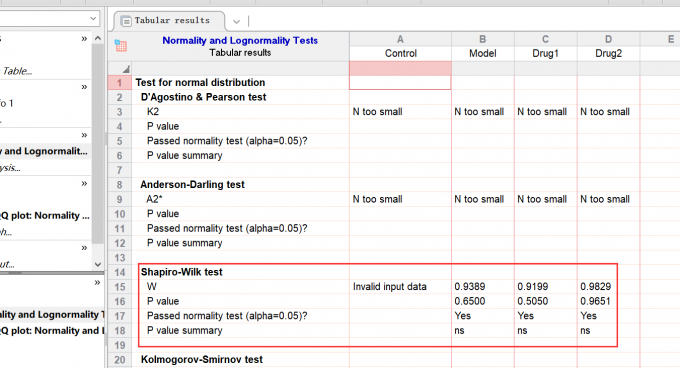Select the Model column header

[x=483, y=53]
